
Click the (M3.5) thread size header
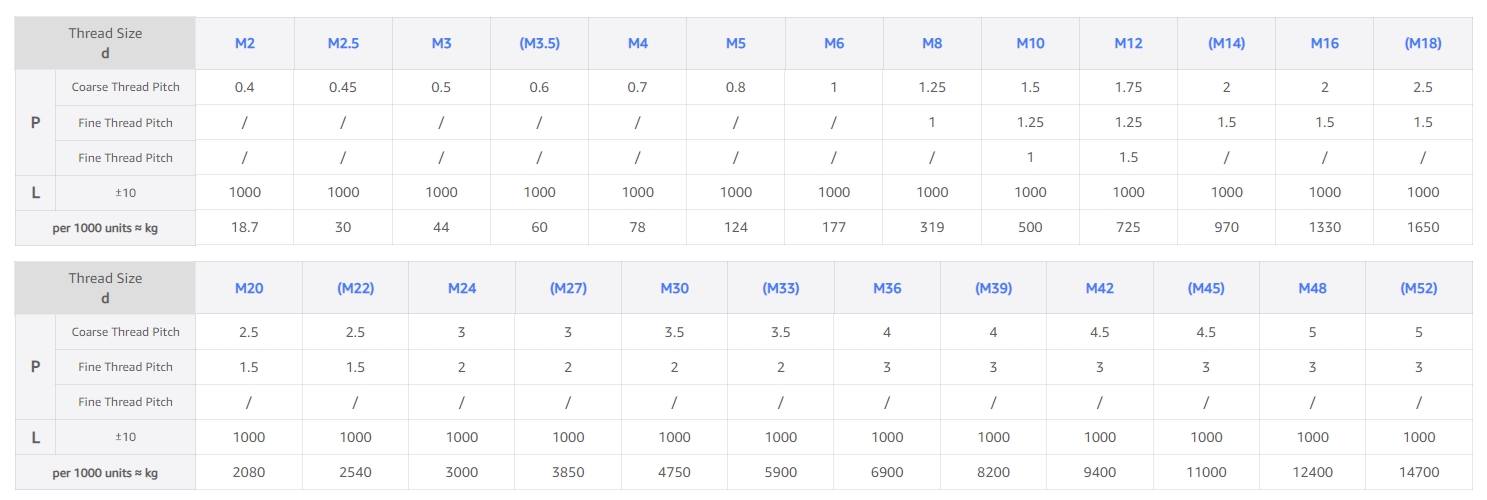(539, 43)
